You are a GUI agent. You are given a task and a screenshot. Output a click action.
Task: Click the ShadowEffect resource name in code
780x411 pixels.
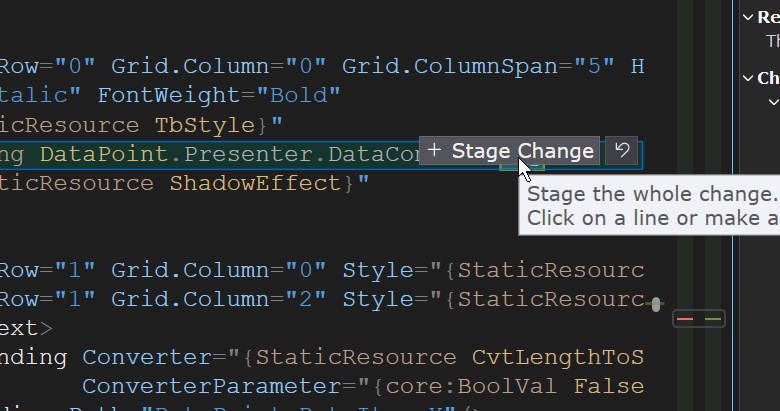click(256, 184)
